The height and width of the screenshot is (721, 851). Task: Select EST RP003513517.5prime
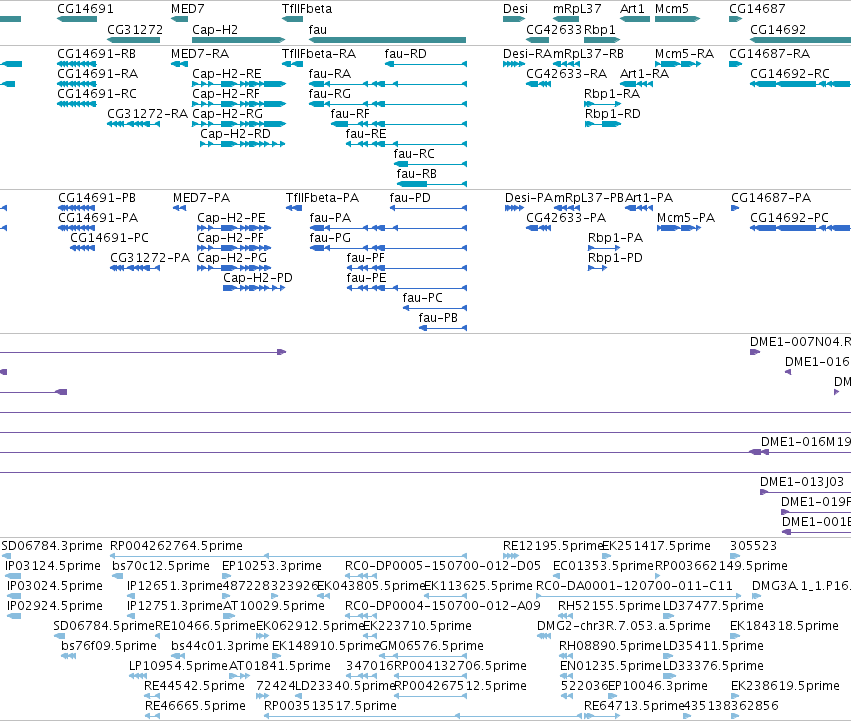[423, 716]
